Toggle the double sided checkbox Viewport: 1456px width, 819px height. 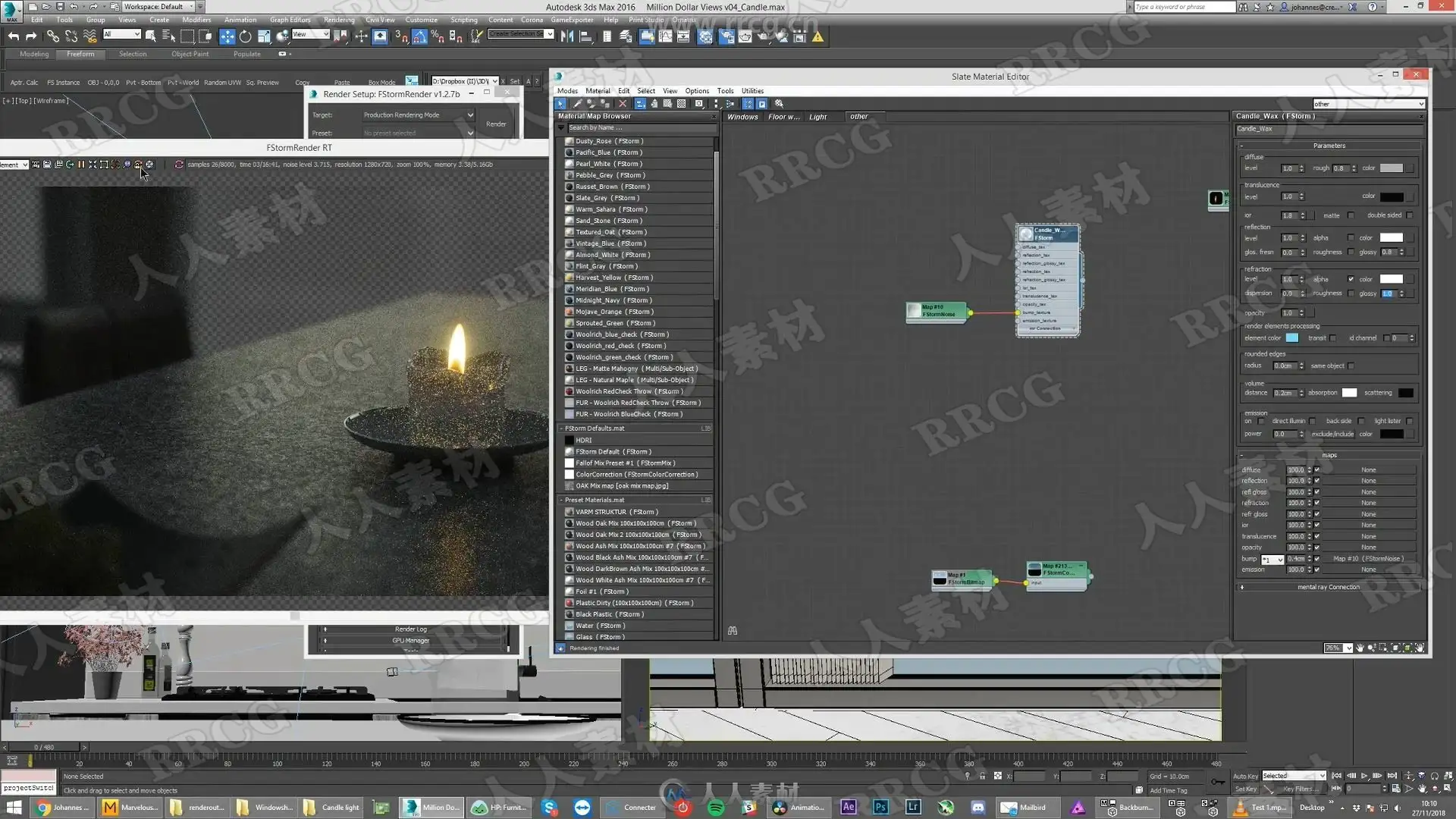[1410, 216]
